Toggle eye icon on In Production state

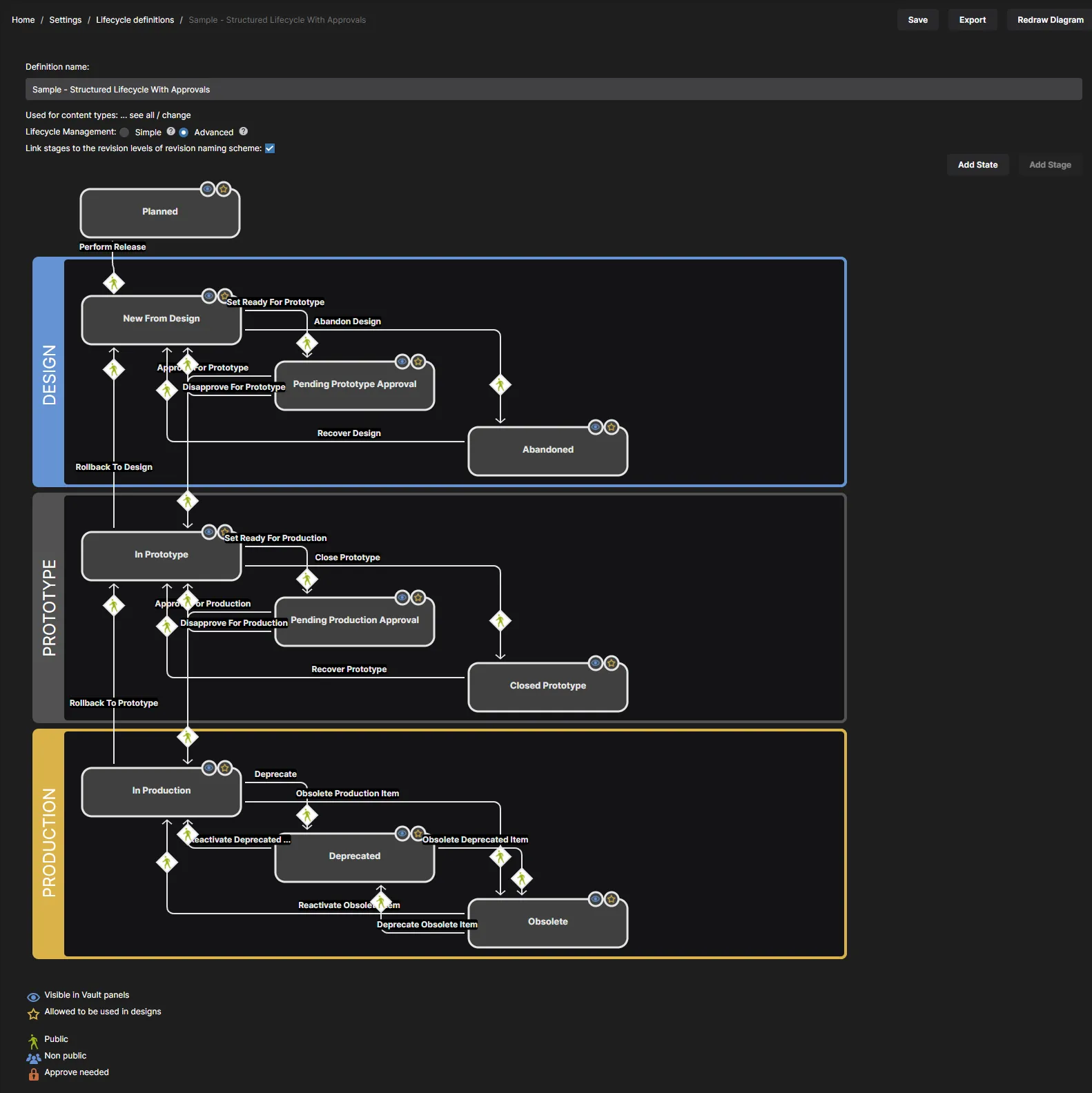[208, 768]
